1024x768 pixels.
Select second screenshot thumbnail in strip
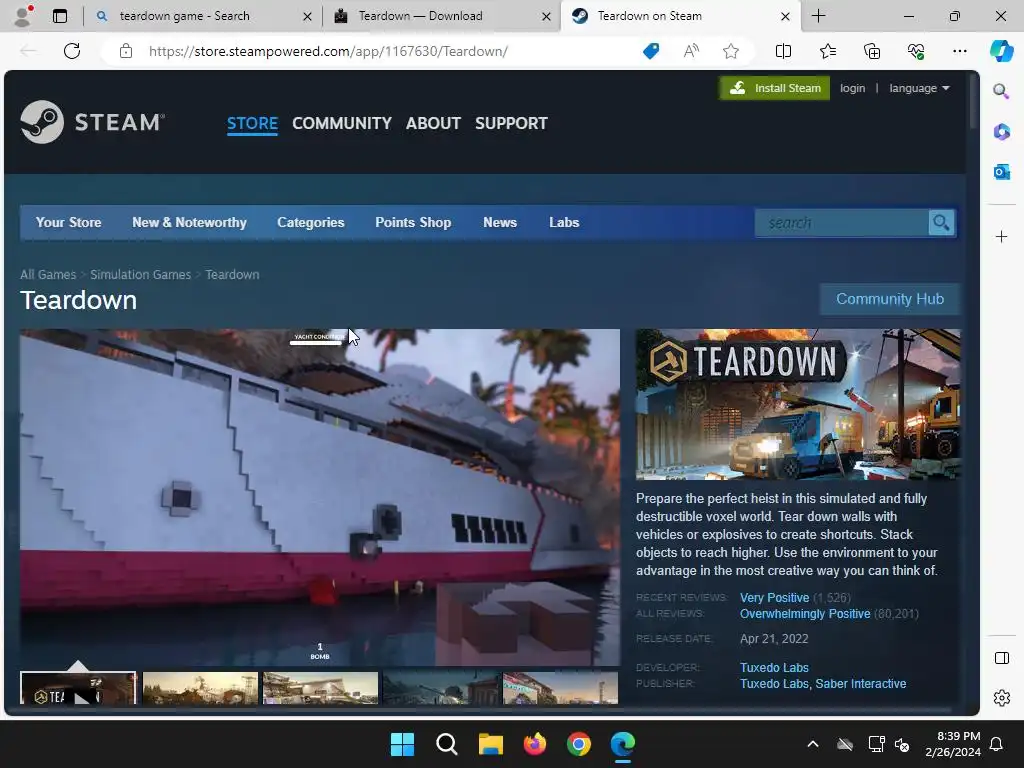pos(200,688)
